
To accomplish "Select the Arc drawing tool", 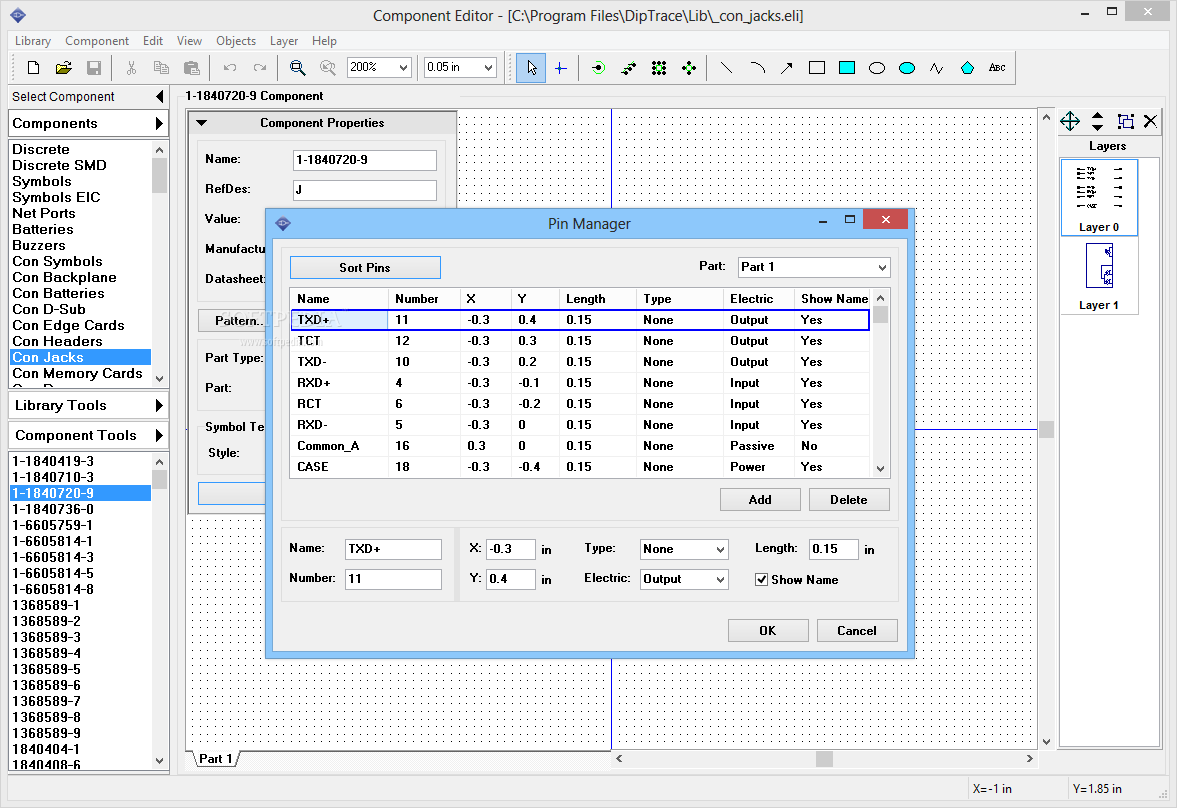I will [x=757, y=68].
